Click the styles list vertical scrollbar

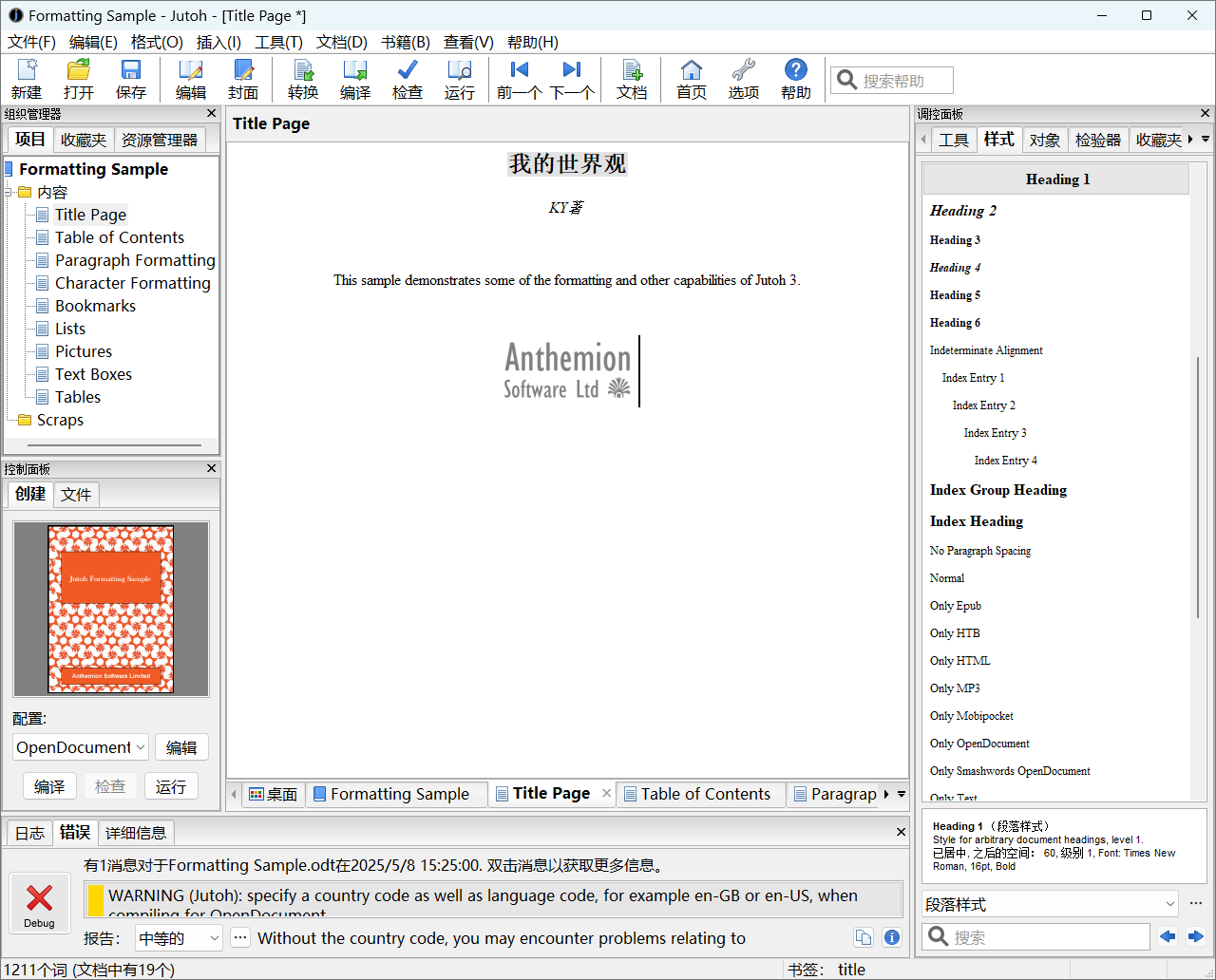click(1198, 487)
